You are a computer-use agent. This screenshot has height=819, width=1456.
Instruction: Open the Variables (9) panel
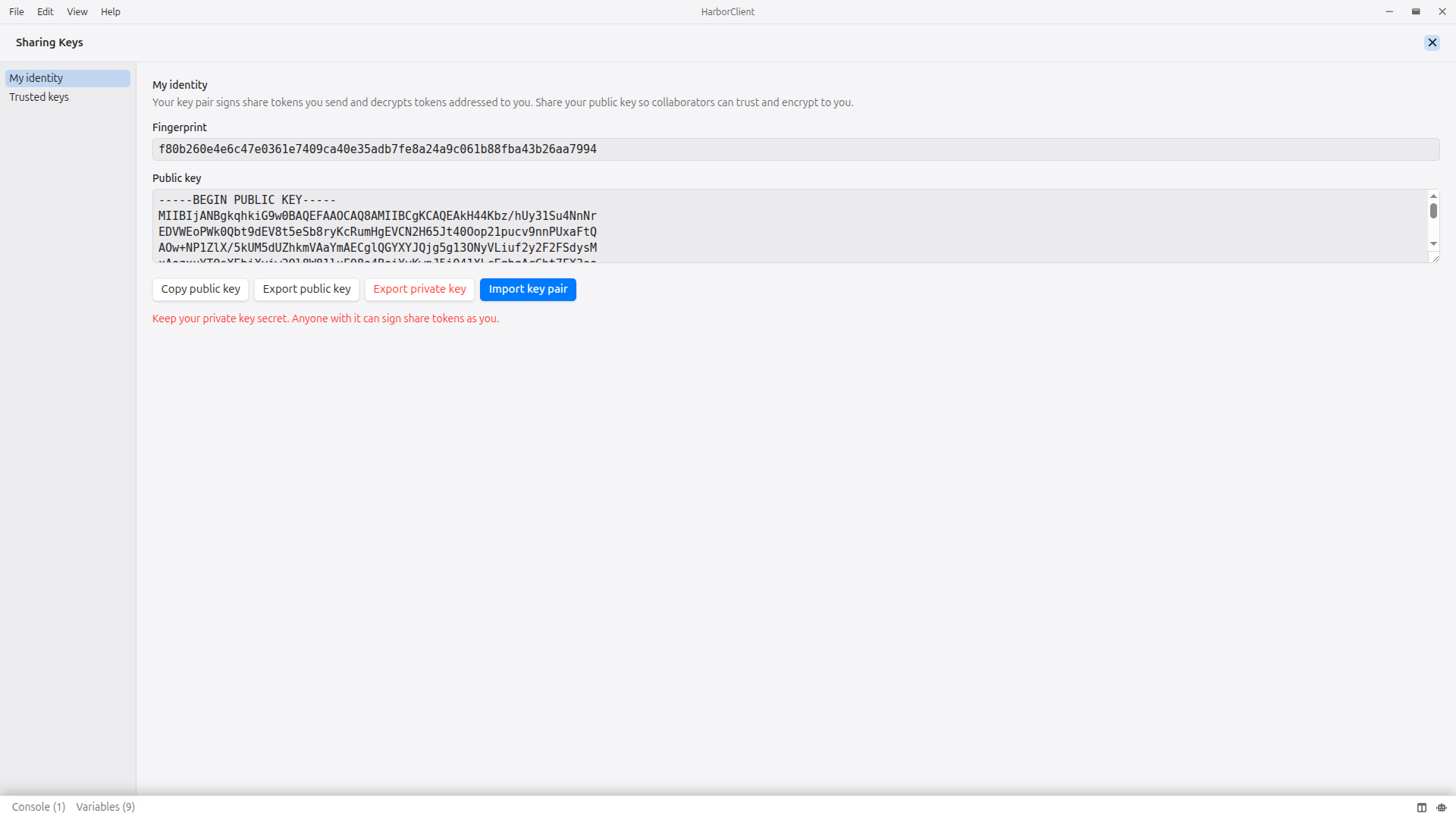point(105,807)
